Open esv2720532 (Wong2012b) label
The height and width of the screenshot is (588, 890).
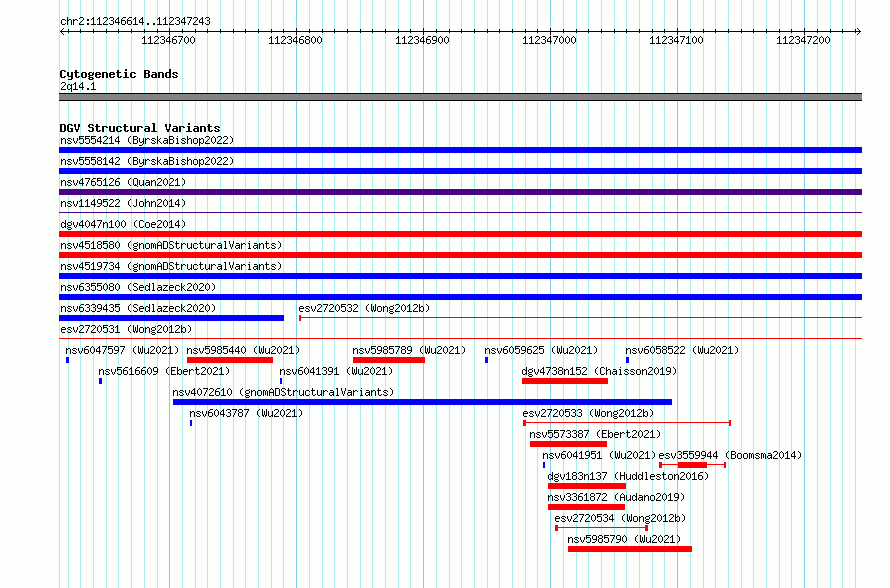click(364, 308)
